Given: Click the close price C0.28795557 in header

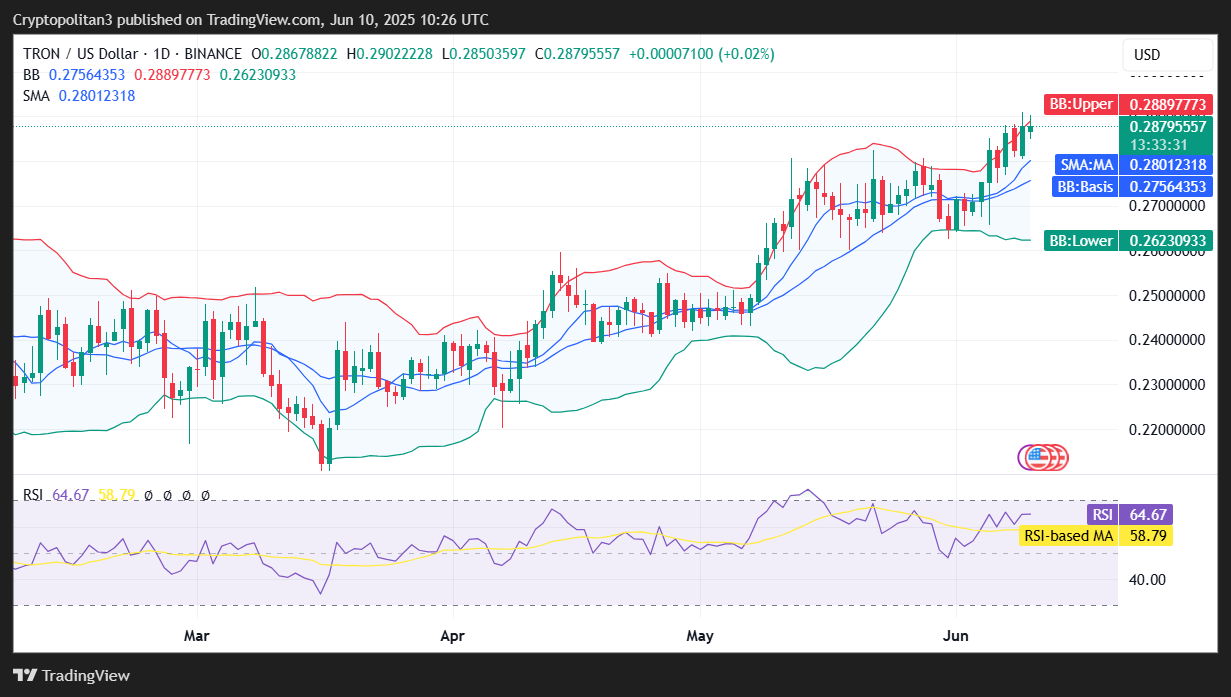Looking at the screenshot, I should pos(578,54).
